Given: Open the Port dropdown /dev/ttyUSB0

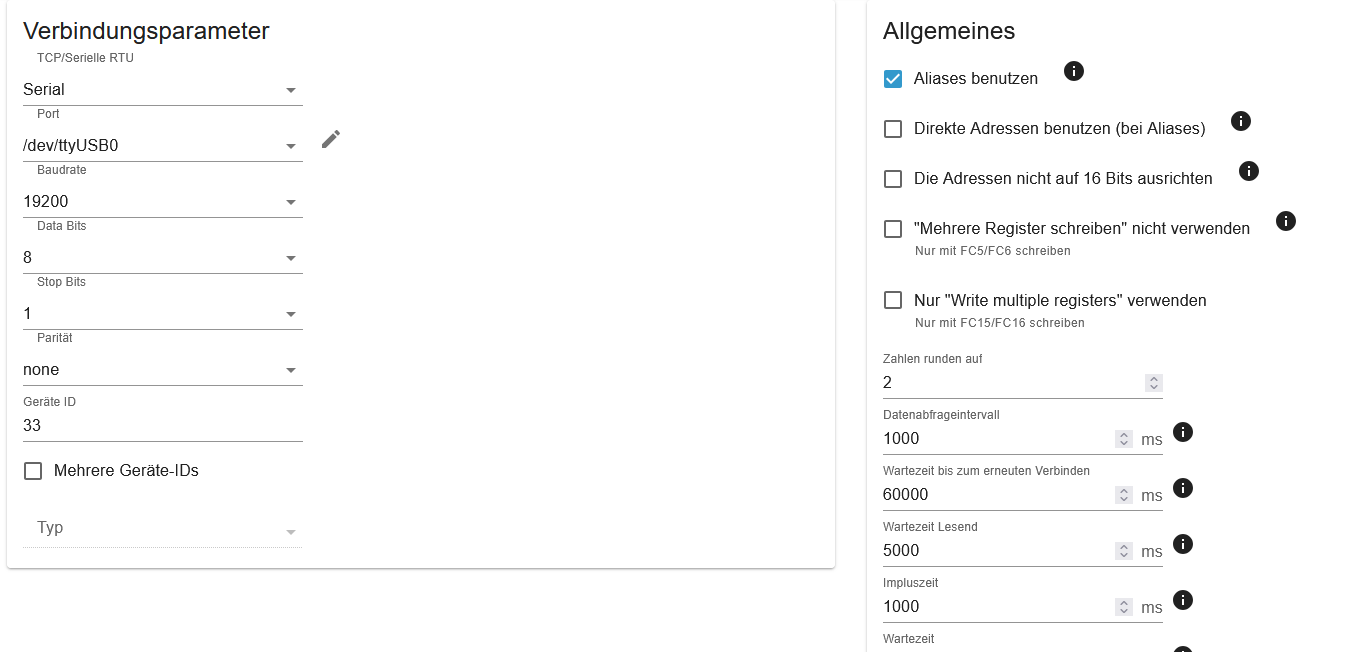Looking at the screenshot, I should click(162, 146).
